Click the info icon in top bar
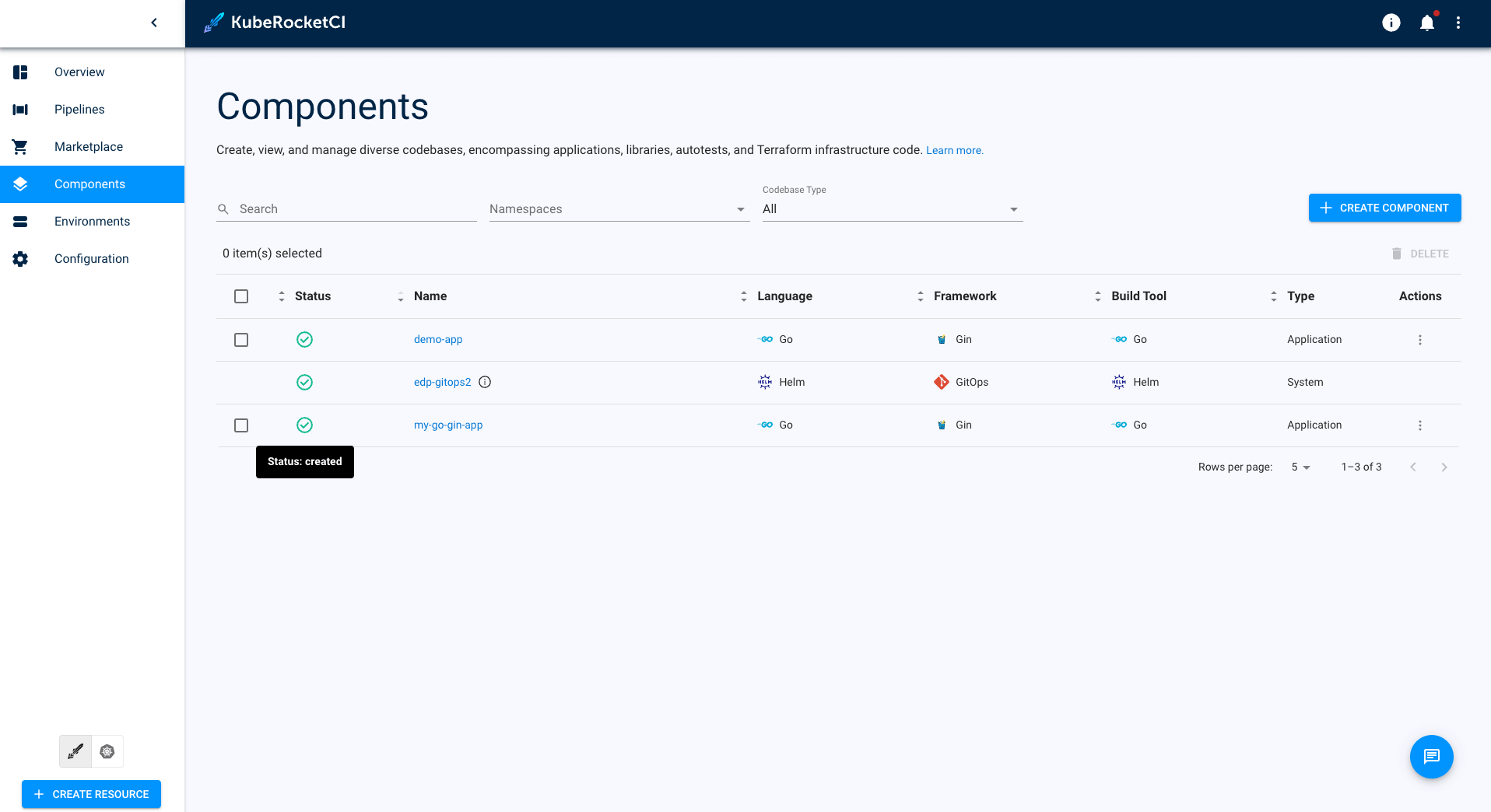 coord(1391,23)
